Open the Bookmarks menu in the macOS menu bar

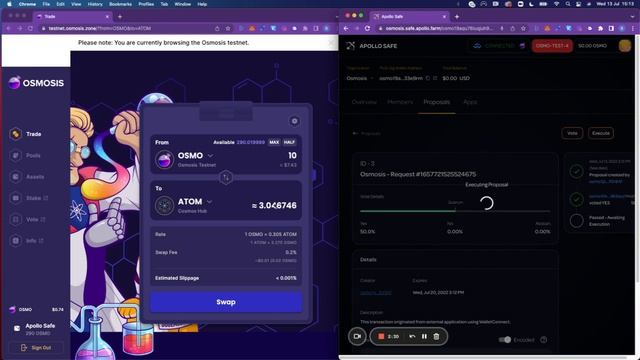pyautogui.click(x=120, y=4)
